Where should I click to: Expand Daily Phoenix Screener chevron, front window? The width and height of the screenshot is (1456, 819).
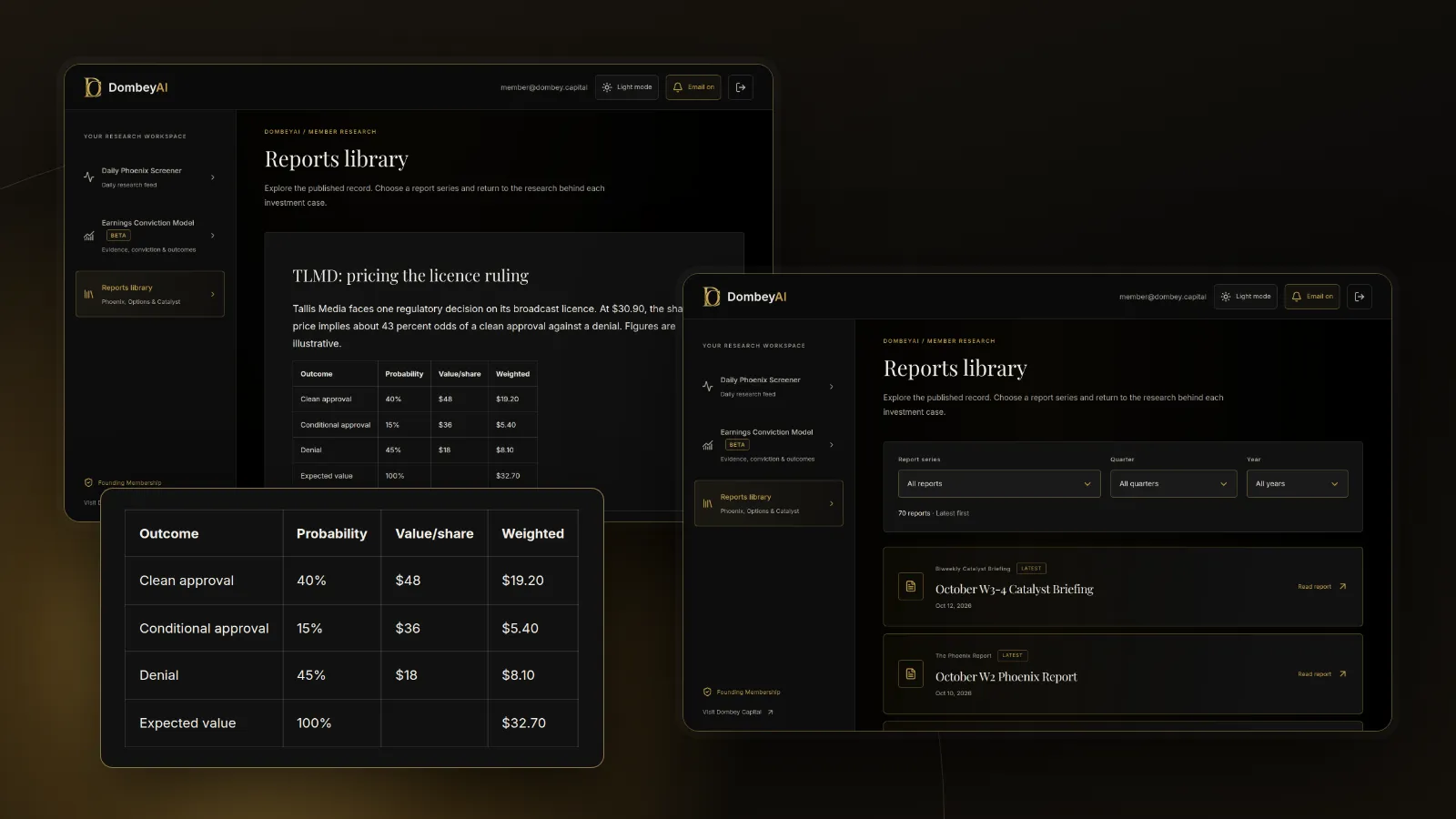click(x=832, y=387)
